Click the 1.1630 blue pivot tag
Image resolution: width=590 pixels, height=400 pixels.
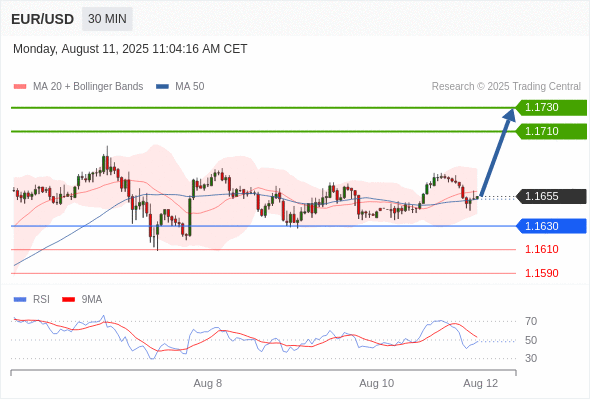[x=551, y=226]
